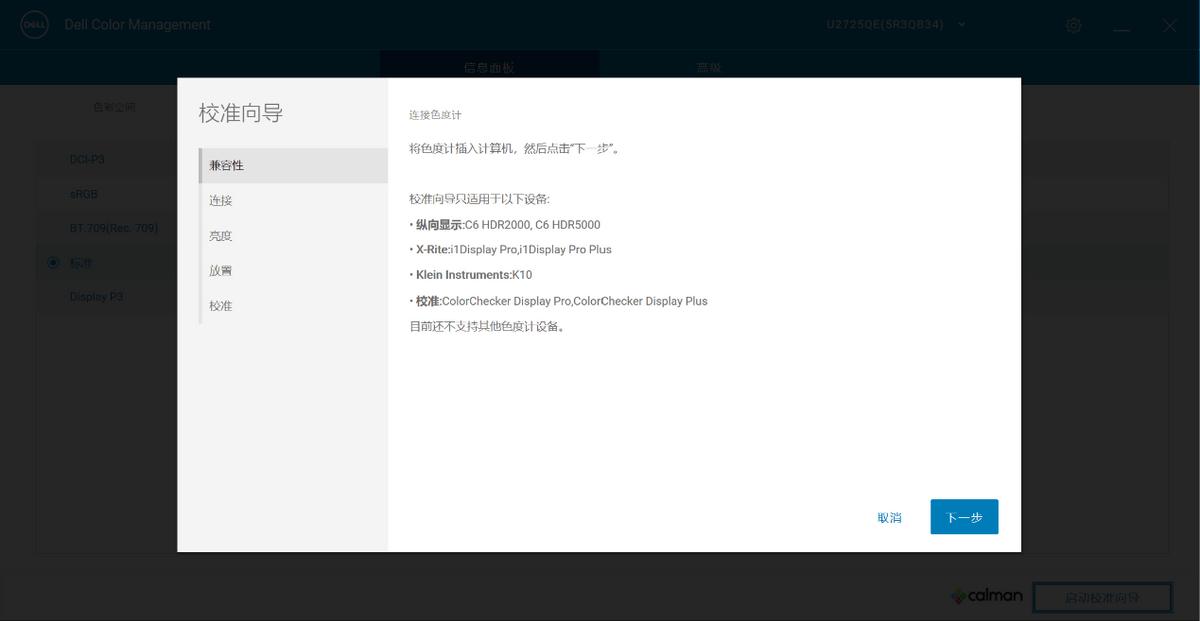Select the 兼容性 step in the wizard
This screenshot has width=1200, height=621.
(x=293, y=165)
